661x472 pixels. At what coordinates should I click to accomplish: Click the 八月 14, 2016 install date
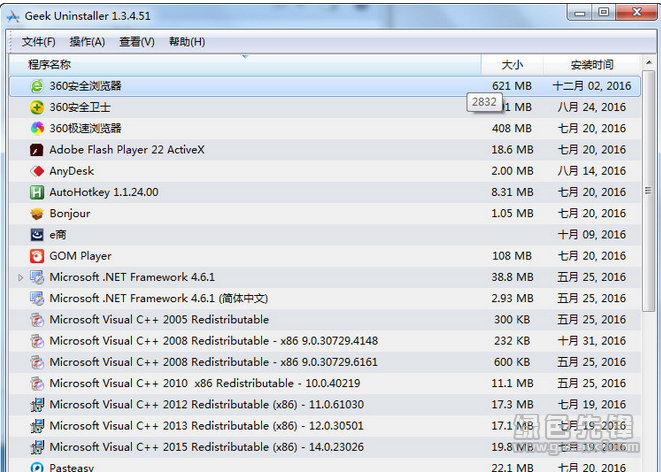[x=592, y=171]
